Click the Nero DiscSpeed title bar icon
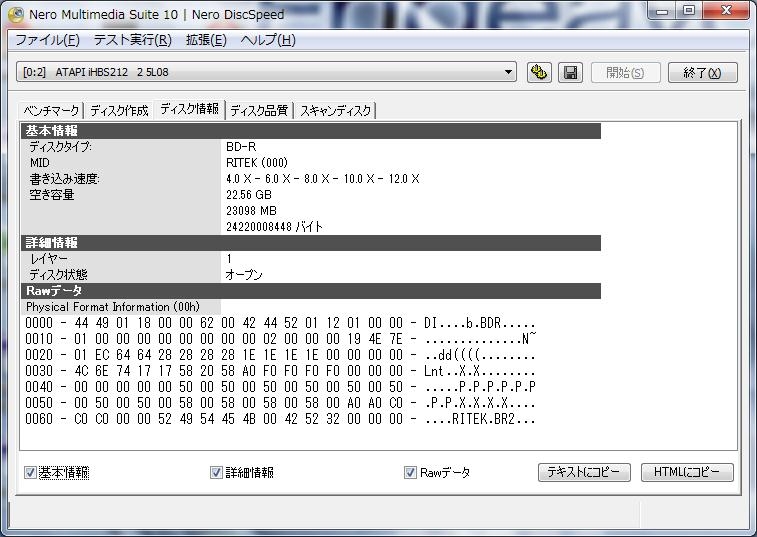This screenshot has width=757, height=537. pyautogui.click(x=16, y=14)
